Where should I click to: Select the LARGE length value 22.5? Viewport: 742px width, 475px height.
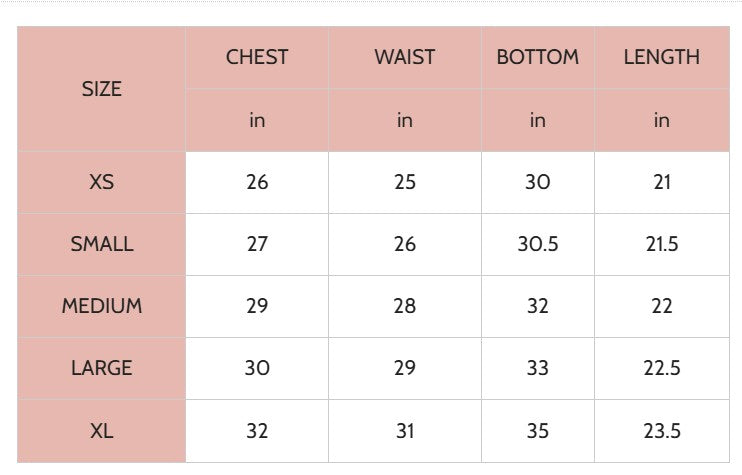(661, 368)
